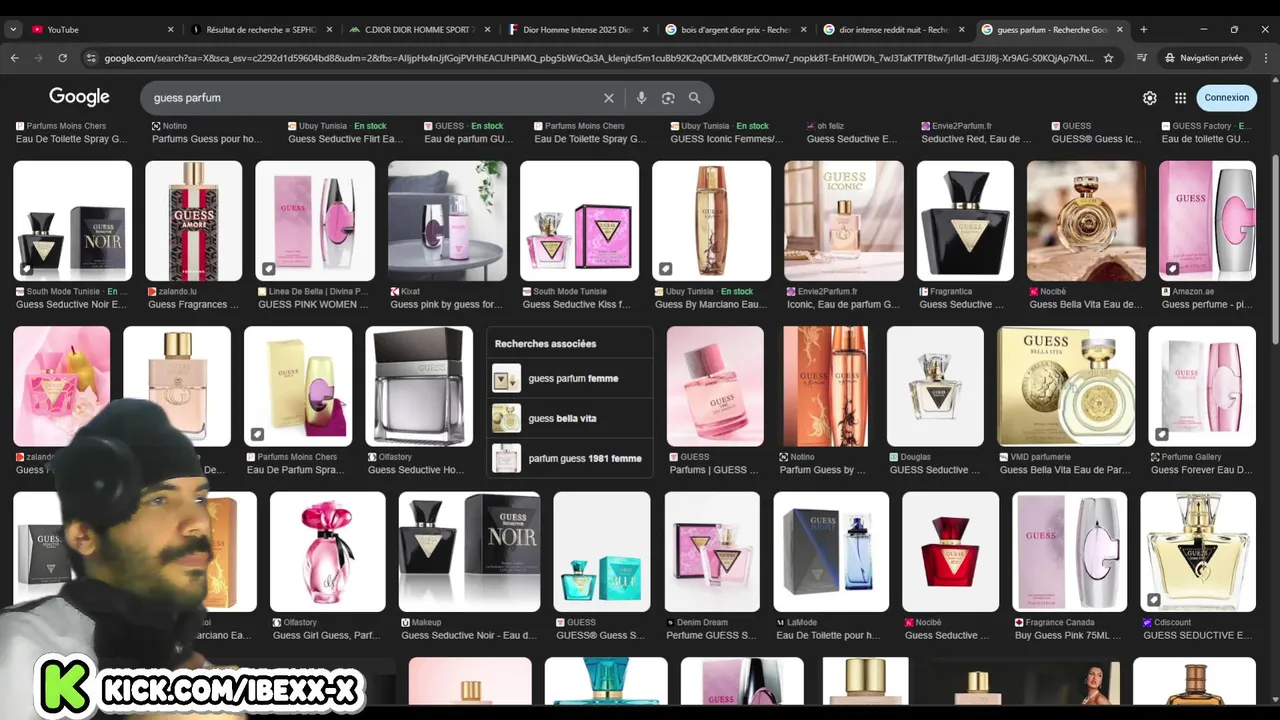This screenshot has height=720, width=1280.
Task: View site information icon in address bar
Action: point(92,58)
